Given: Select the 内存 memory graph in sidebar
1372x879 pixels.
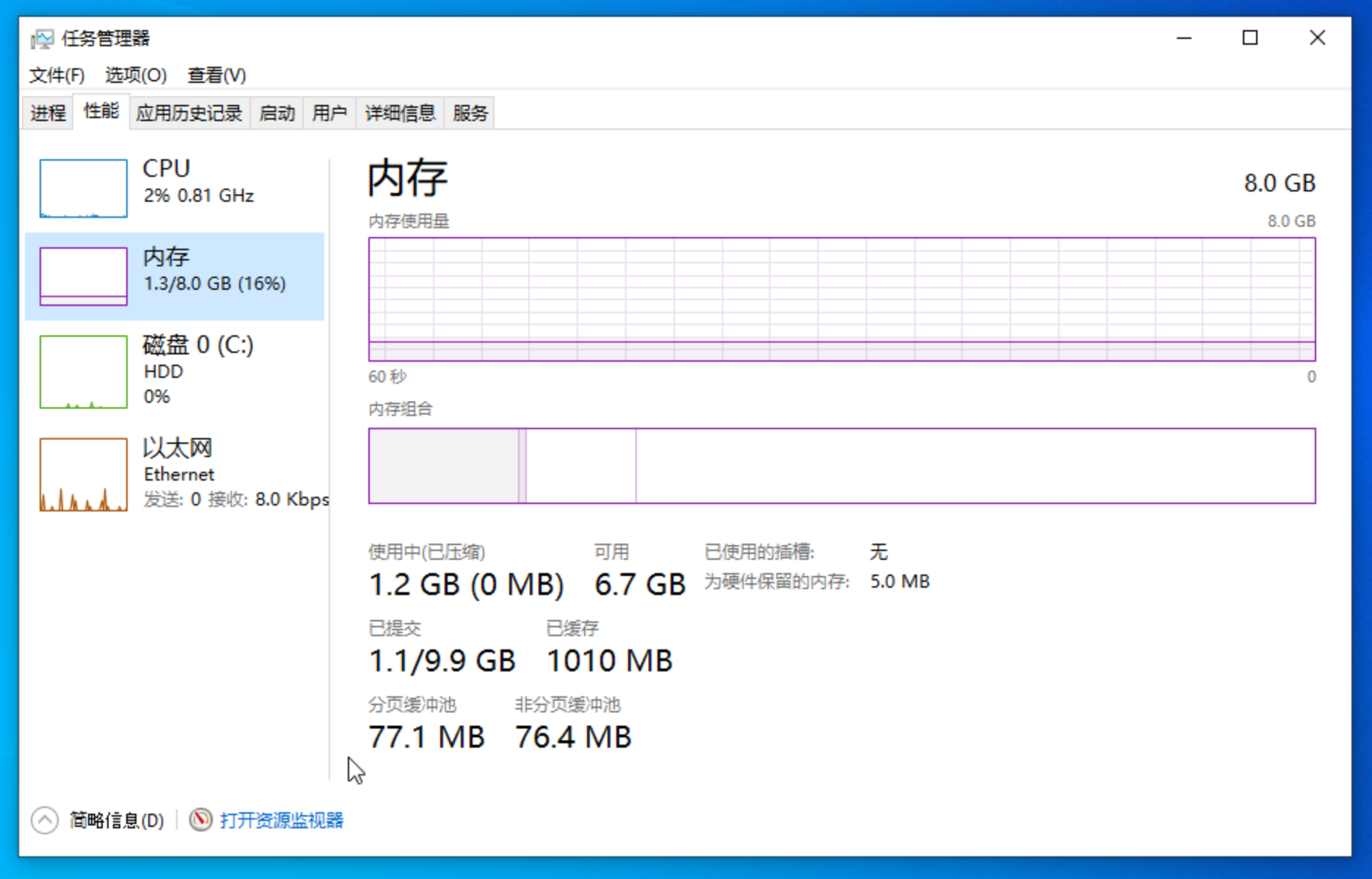Looking at the screenshot, I should click(82, 276).
